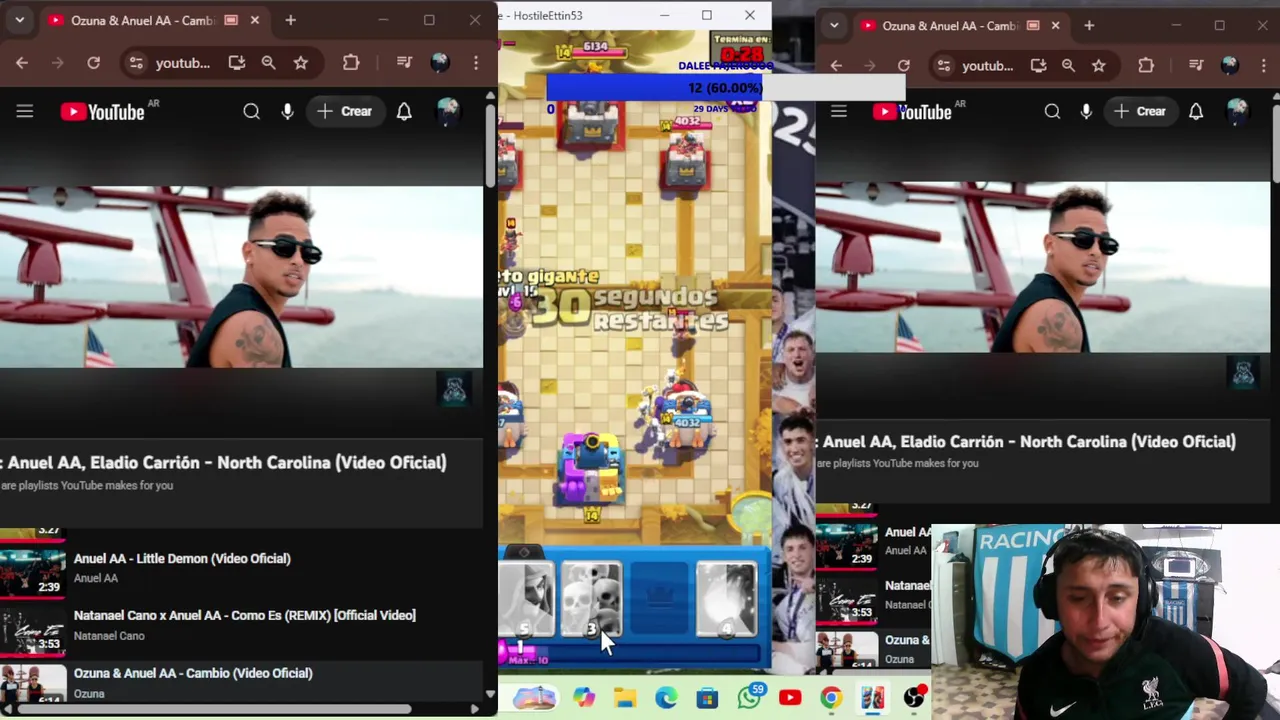Go back in left Chrome window
1280x720 pixels.
point(22,63)
